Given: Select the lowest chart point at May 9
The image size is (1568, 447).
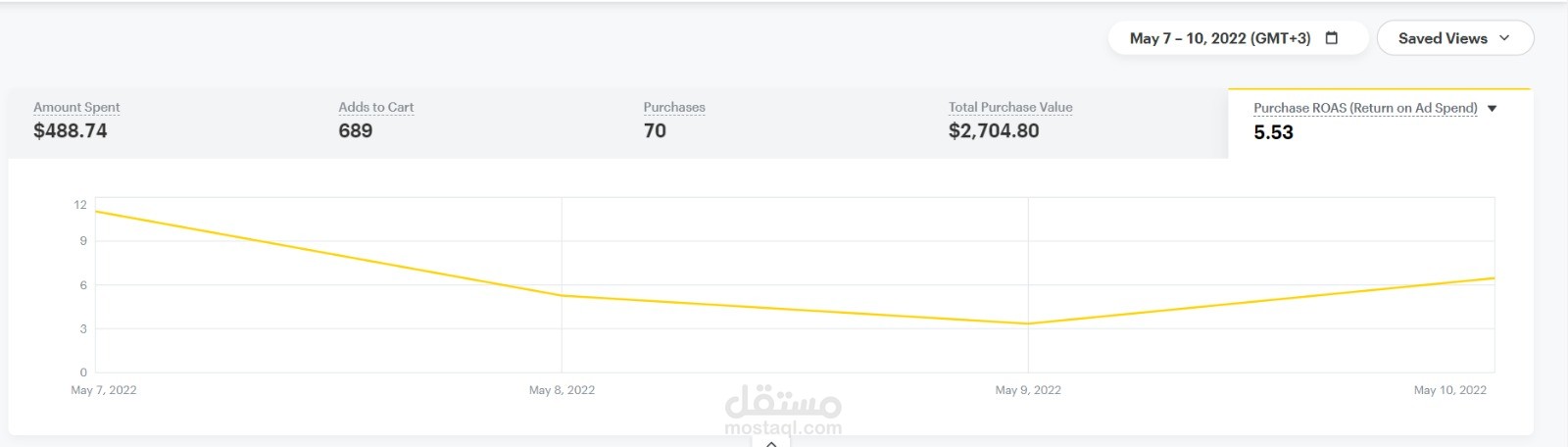Looking at the screenshot, I should coord(1028,323).
